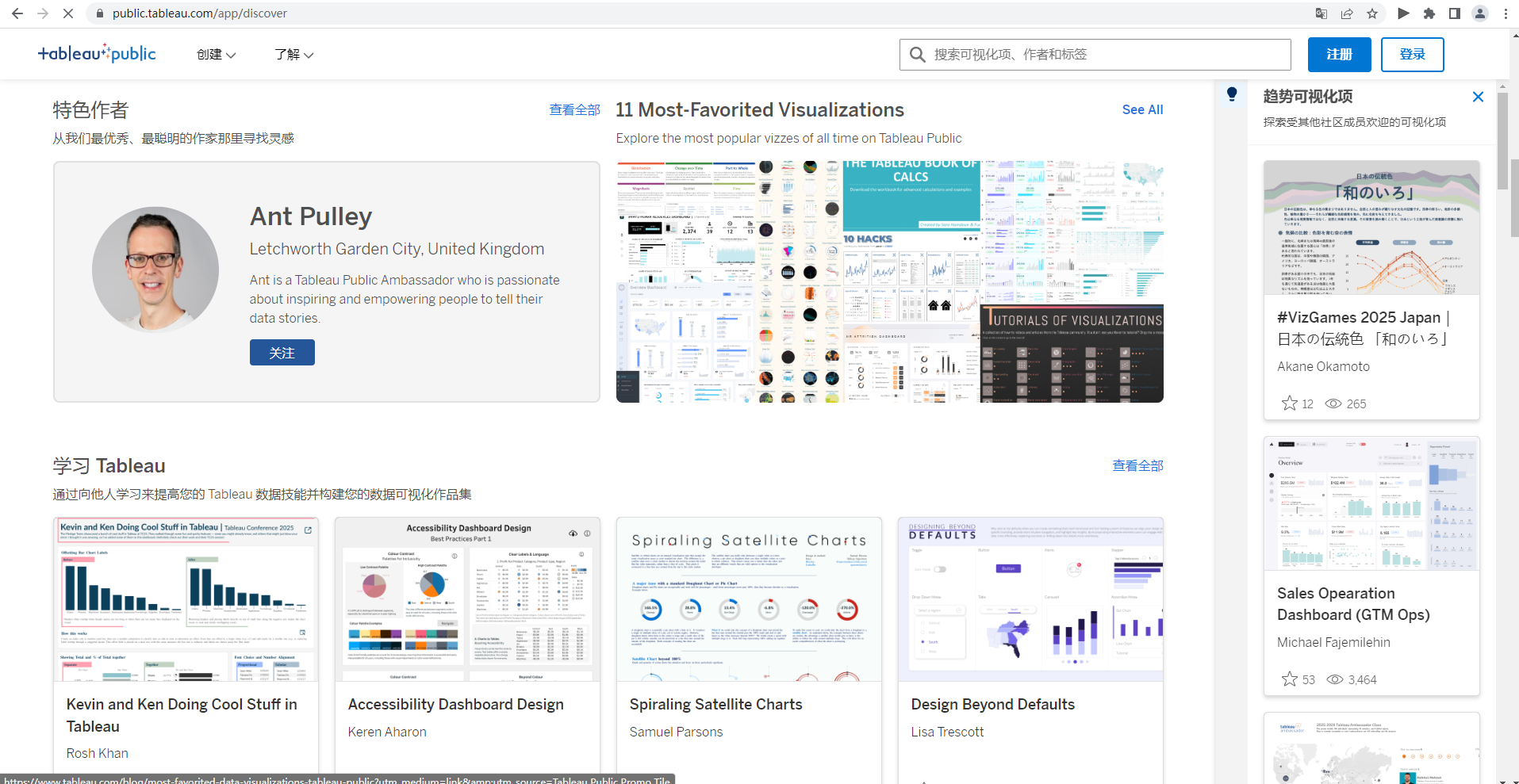Click the 注册 sign-up button
1519x784 pixels.
tap(1340, 55)
